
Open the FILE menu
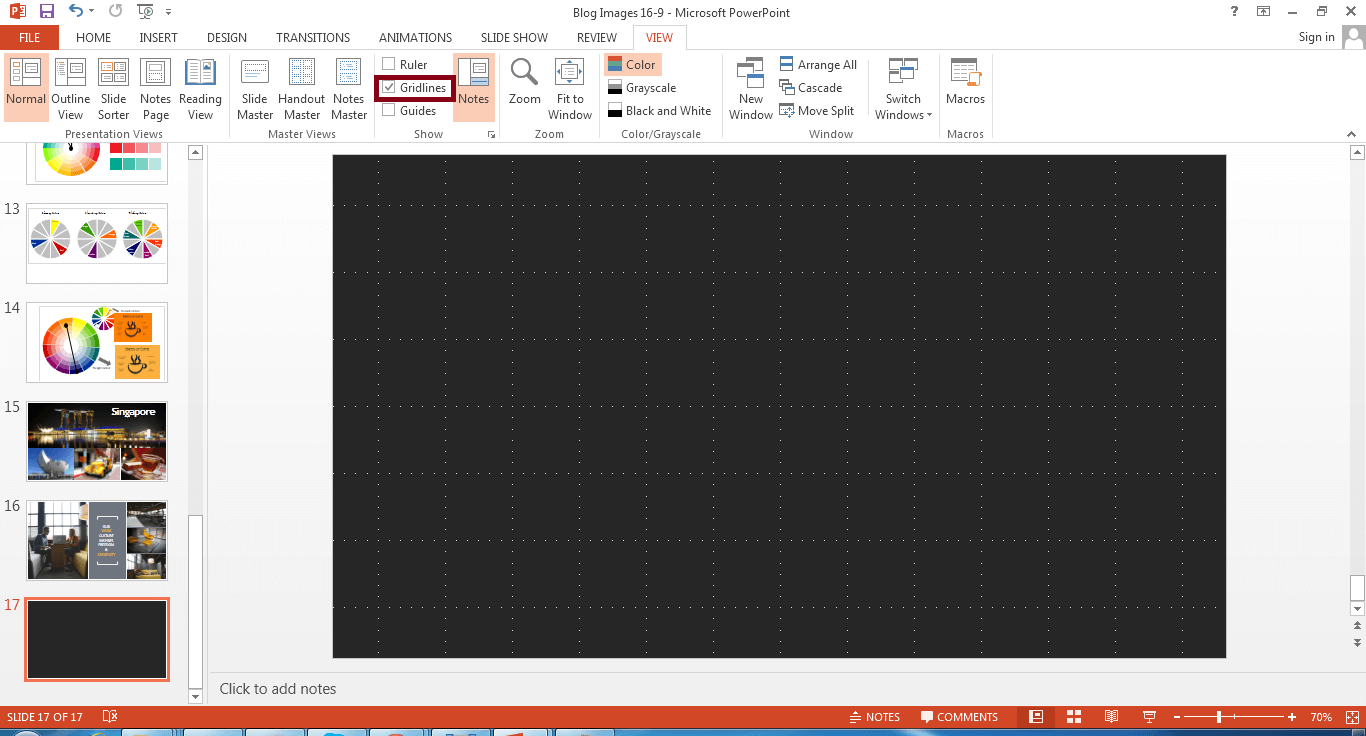[29, 37]
